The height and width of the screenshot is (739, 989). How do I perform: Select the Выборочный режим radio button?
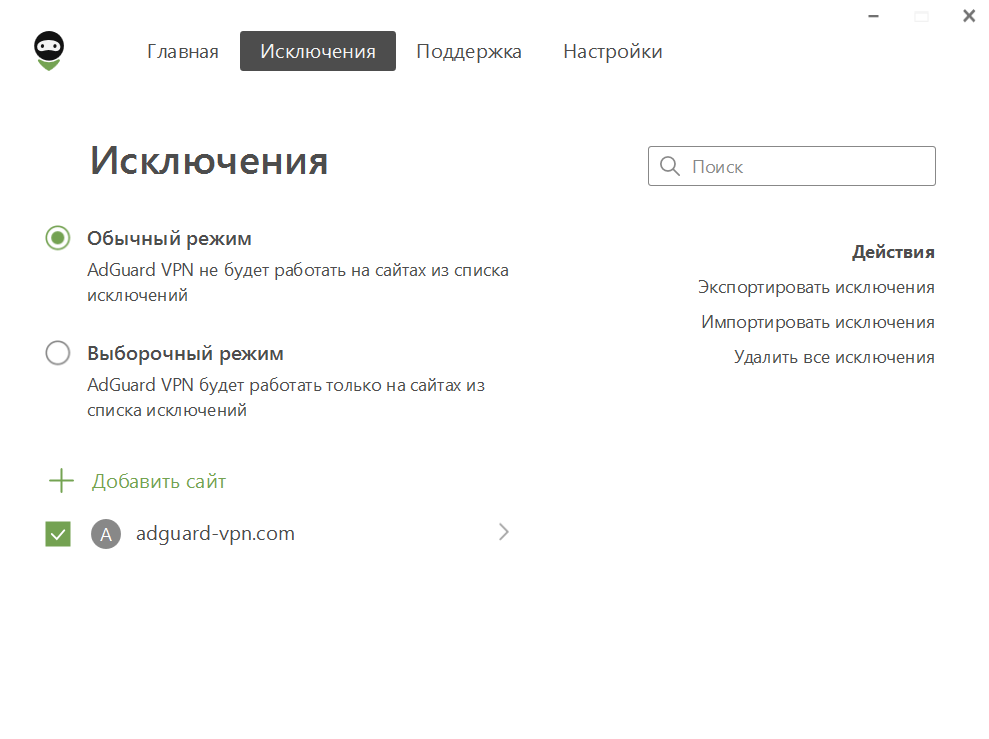(57, 353)
